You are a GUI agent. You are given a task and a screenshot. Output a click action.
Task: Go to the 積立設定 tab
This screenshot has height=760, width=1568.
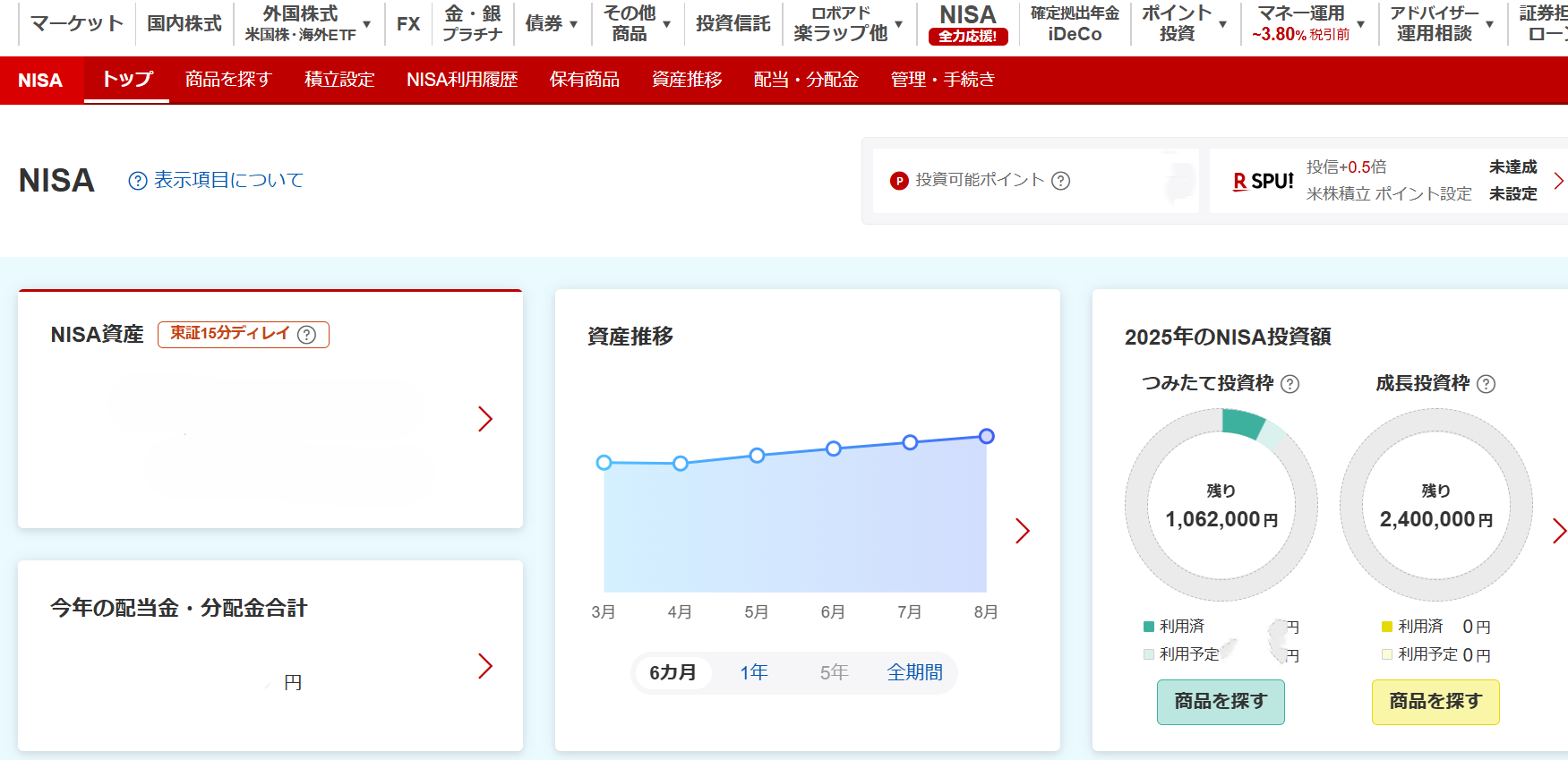tap(339, 80)
